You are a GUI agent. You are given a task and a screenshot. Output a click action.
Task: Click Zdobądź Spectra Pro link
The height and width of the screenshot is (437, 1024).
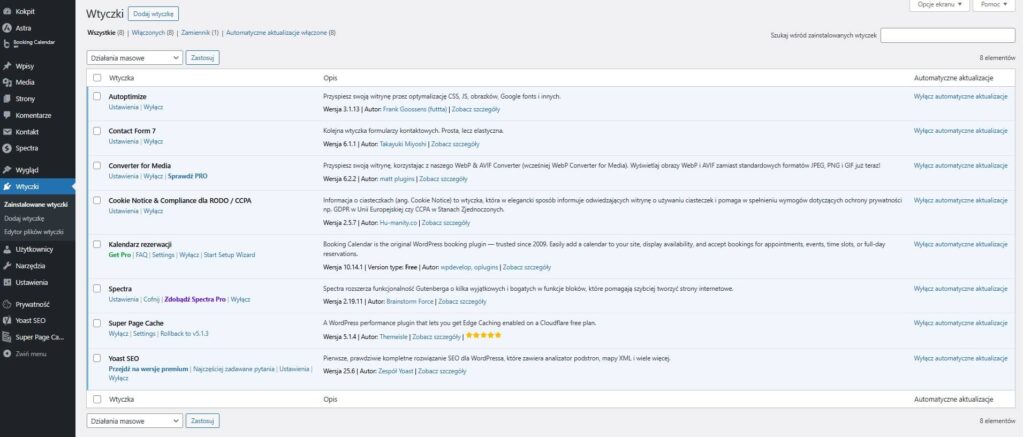click(x=195, y=299)
